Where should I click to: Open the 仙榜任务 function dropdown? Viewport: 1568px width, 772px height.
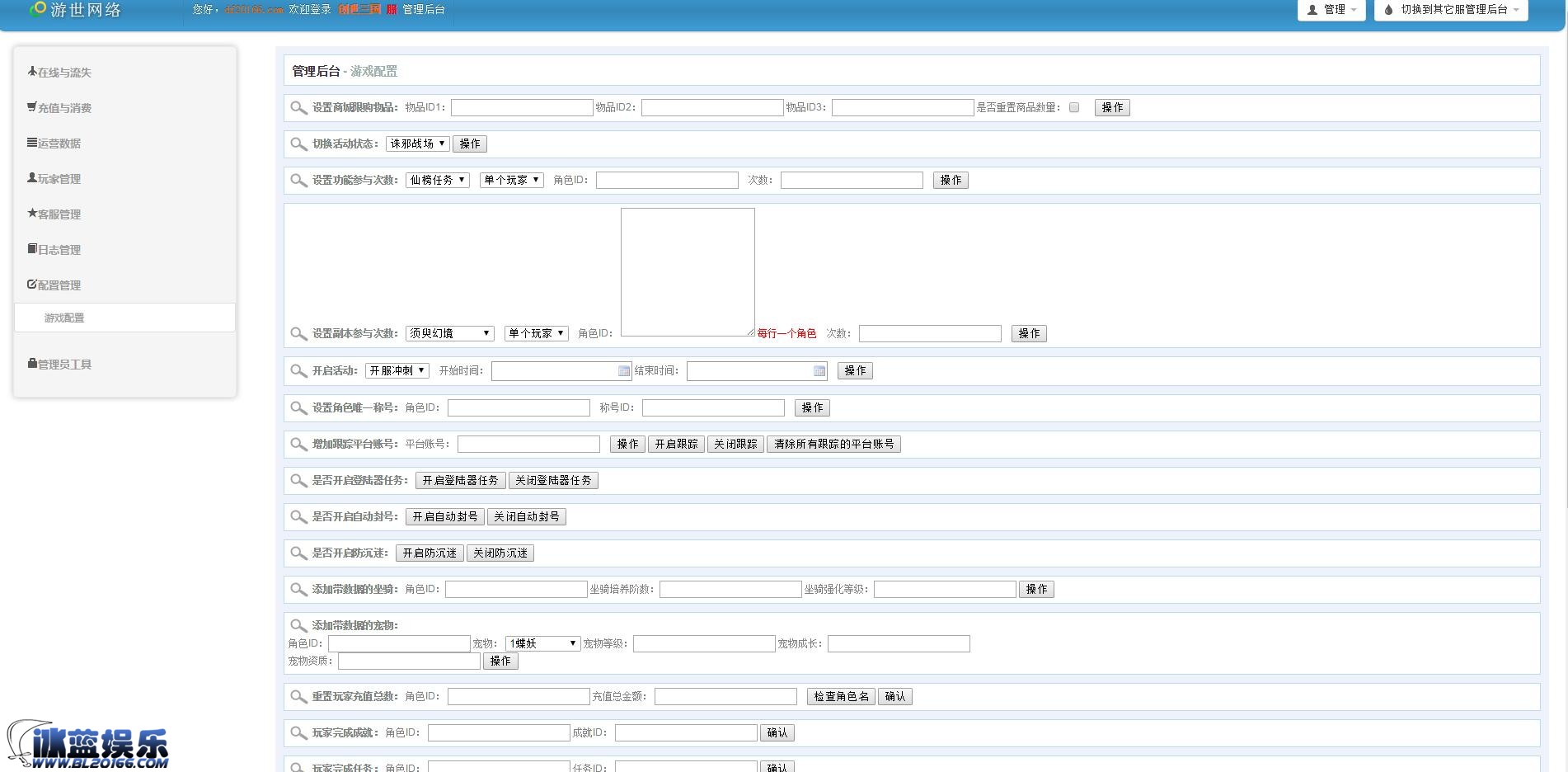[x=438, y=180]
